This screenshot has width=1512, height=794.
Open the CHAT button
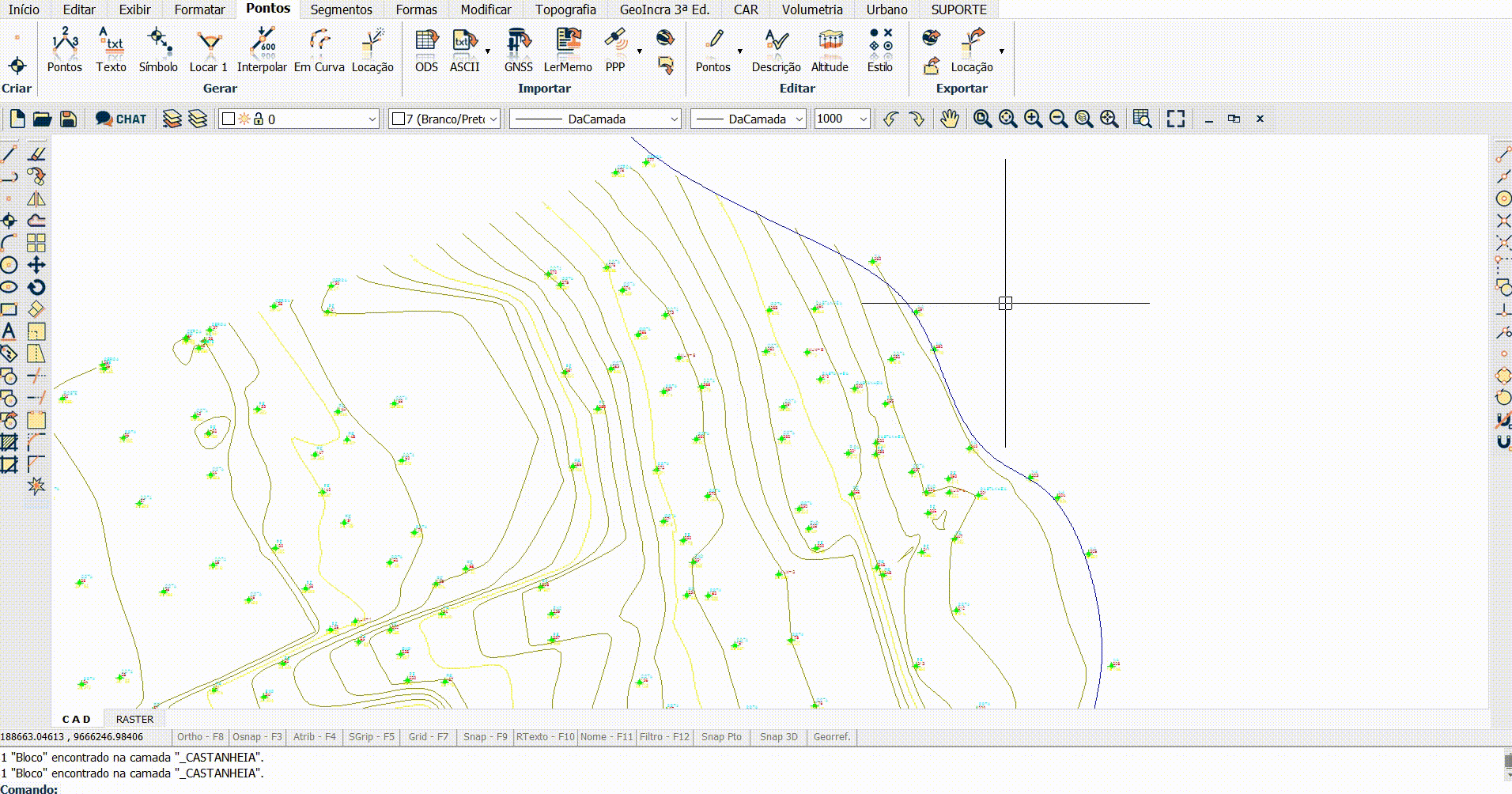click(121, 119)
